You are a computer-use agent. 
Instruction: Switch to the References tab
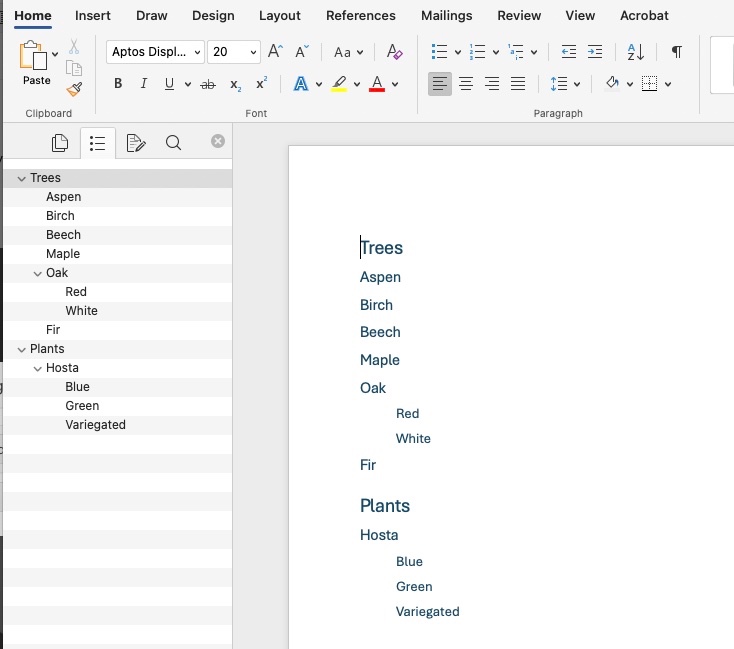click(360, 15)
